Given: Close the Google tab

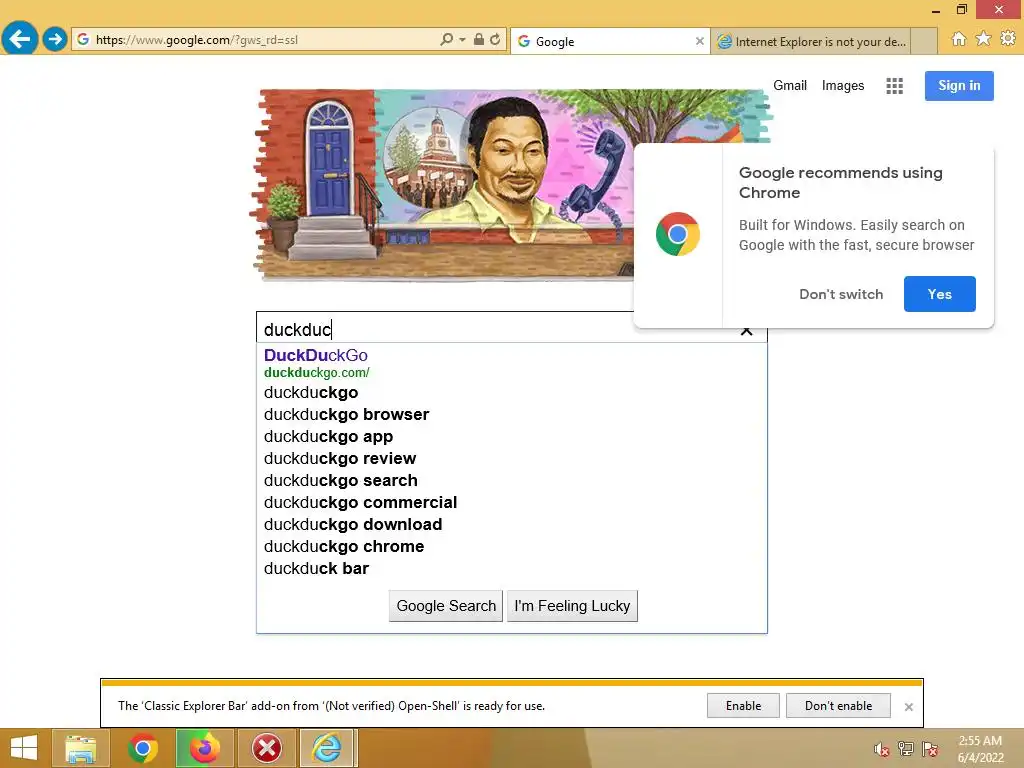Looking at the screenshot, I should [x=699, y=41].
